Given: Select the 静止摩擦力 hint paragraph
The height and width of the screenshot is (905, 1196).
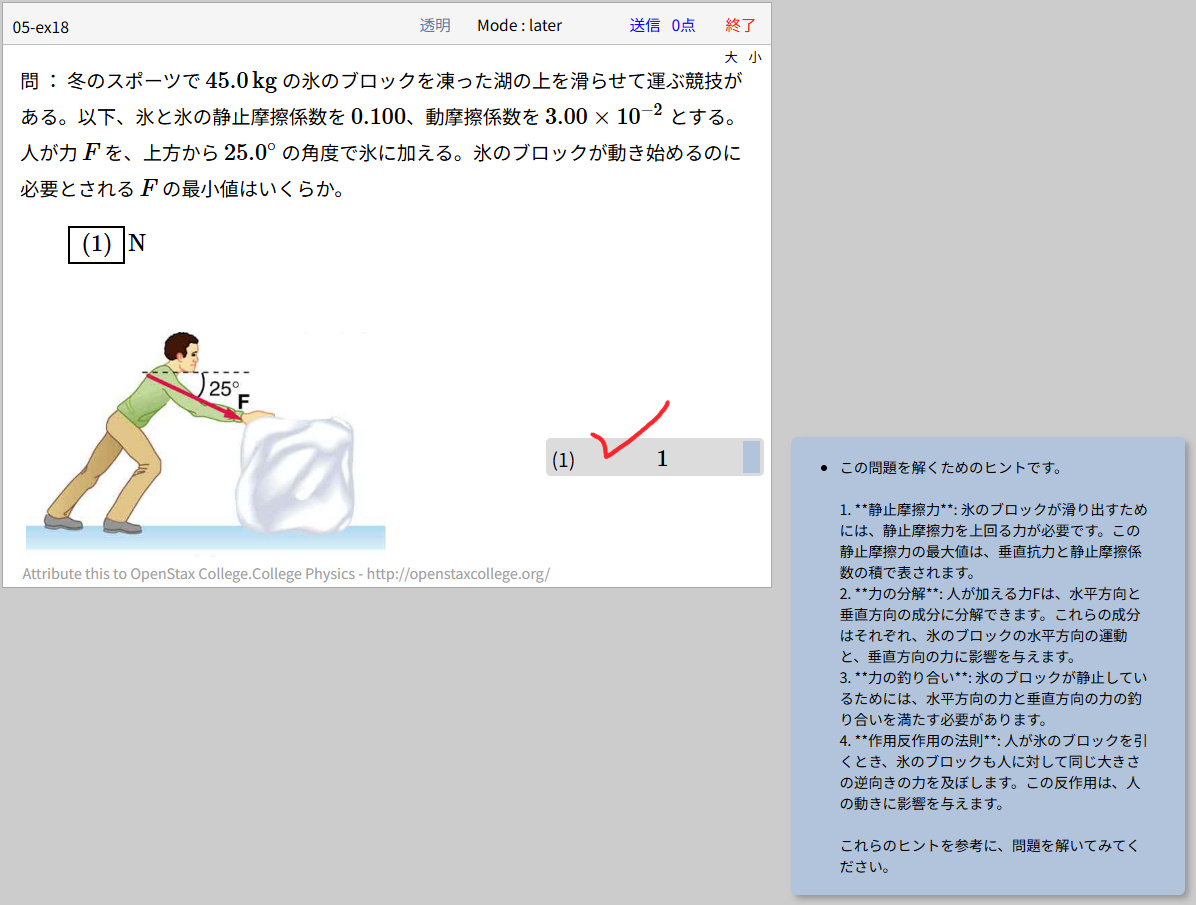Looking at the screenshot, I should [x=994, y=540].
